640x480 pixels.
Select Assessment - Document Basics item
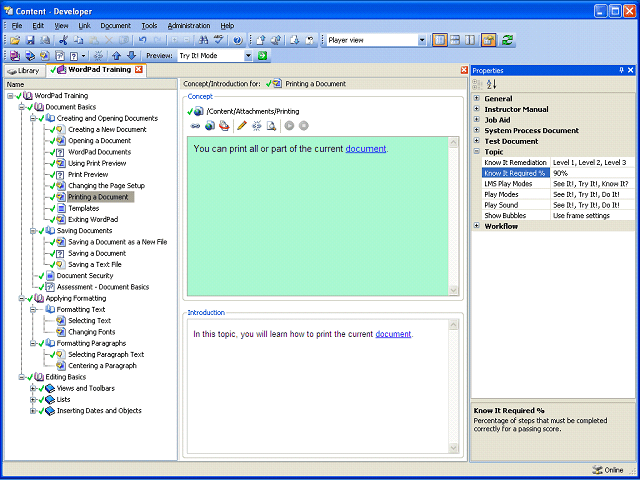(103, 287)
